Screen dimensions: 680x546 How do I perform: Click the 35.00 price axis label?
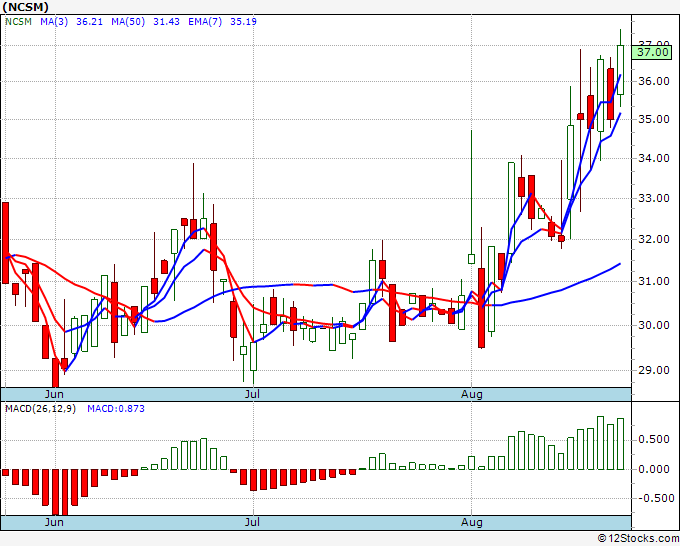(x=654, y=119)
